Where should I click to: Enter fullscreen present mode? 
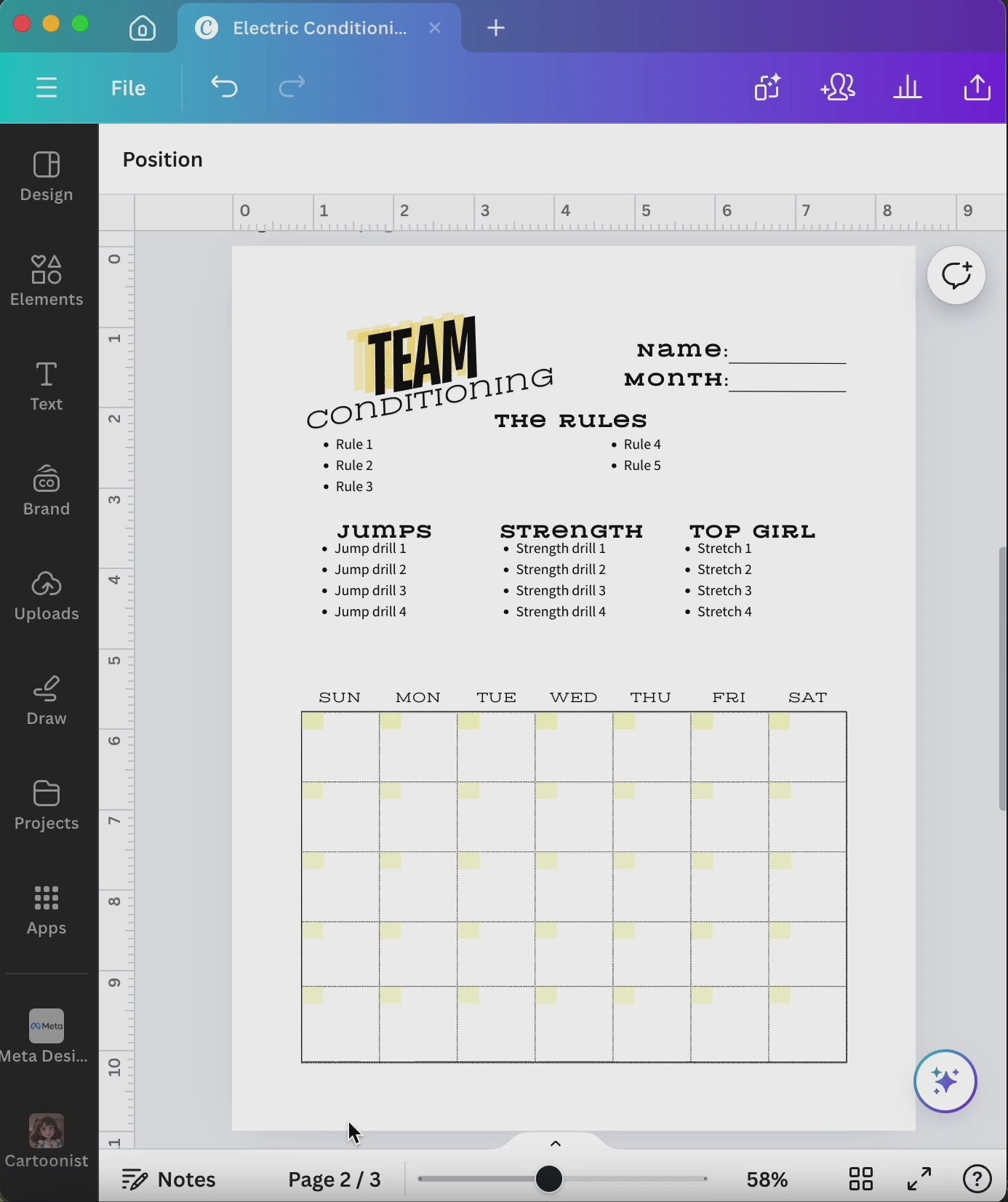click(x=920, y=1178)
